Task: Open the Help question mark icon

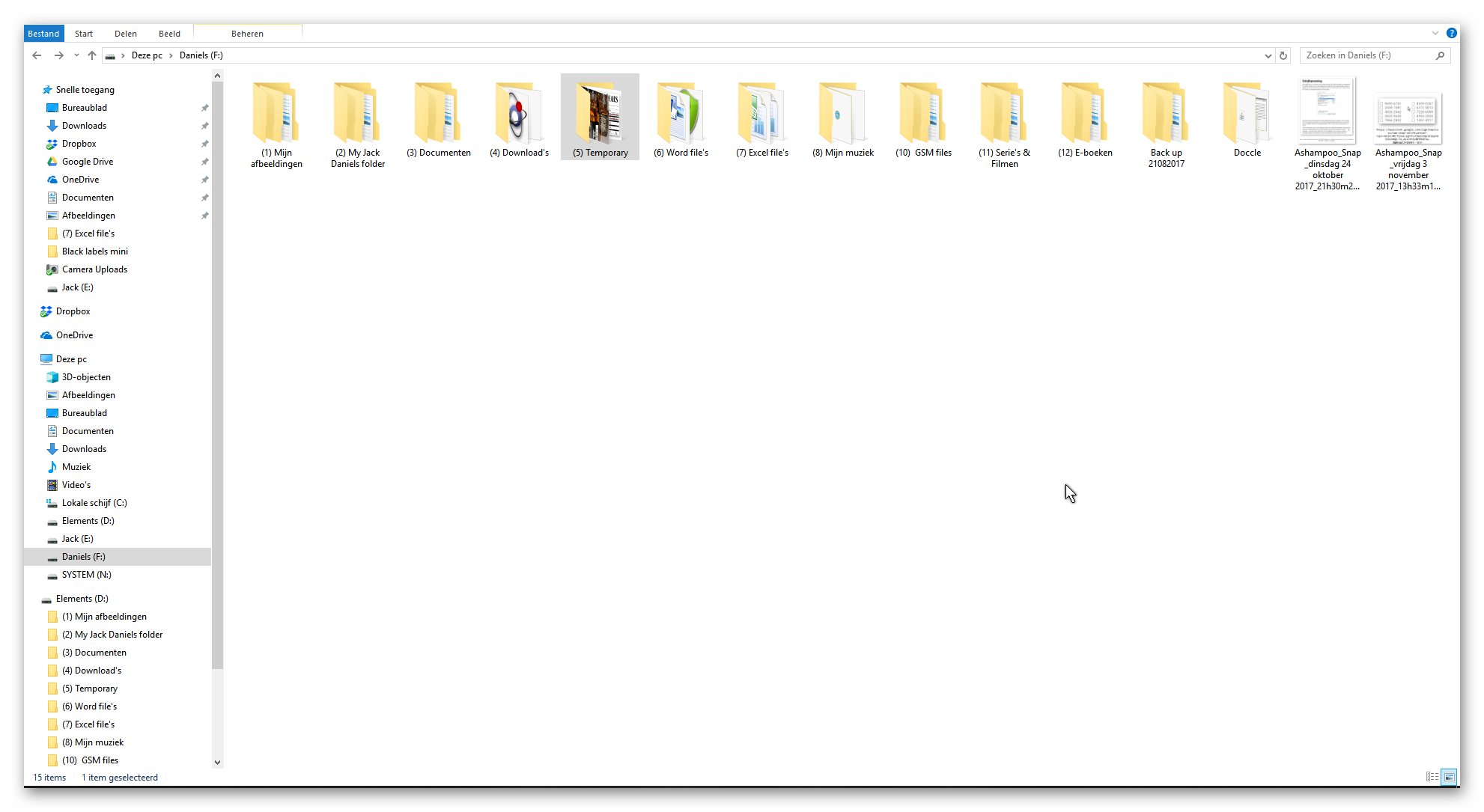Action: [1451, 33]
